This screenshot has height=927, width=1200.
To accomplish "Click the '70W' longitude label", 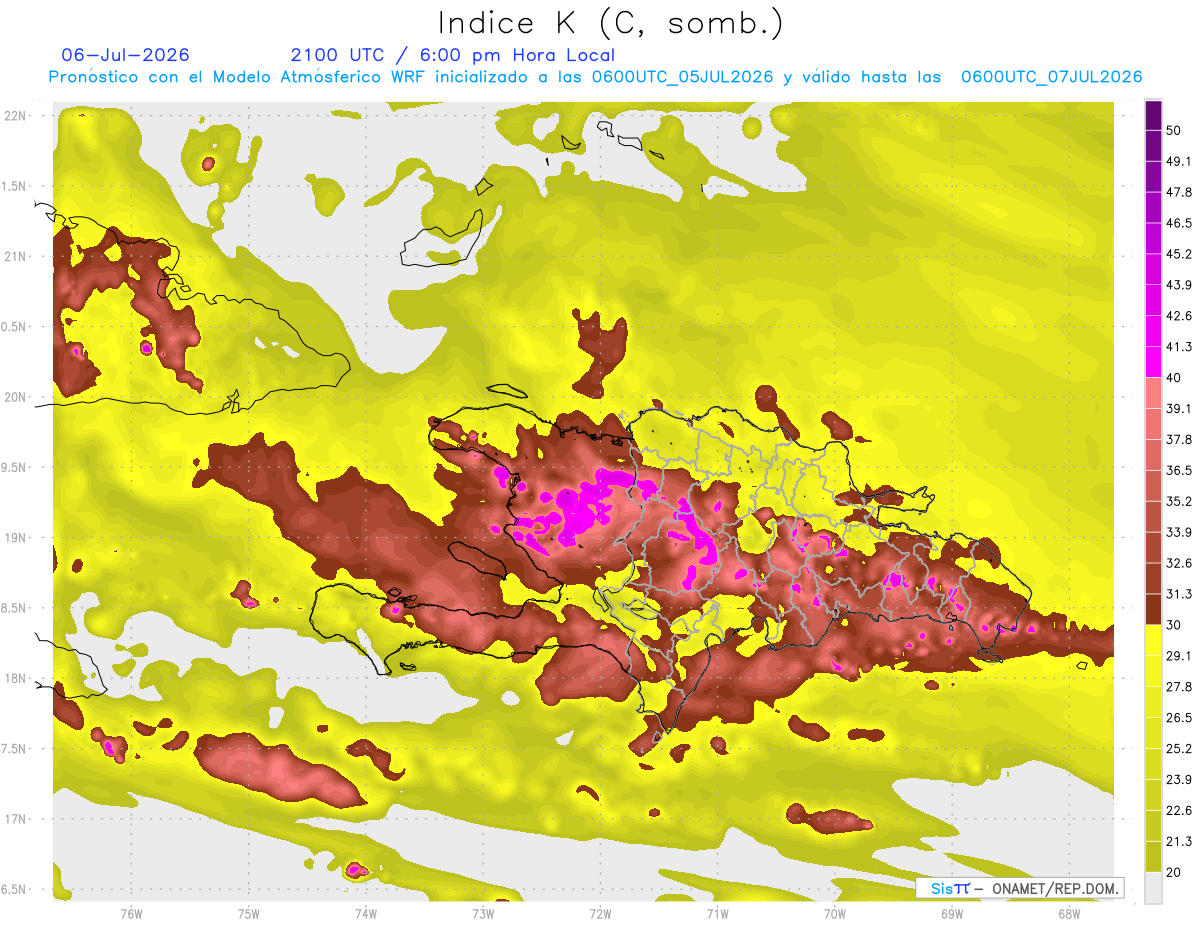I will [x=834, y=913].
